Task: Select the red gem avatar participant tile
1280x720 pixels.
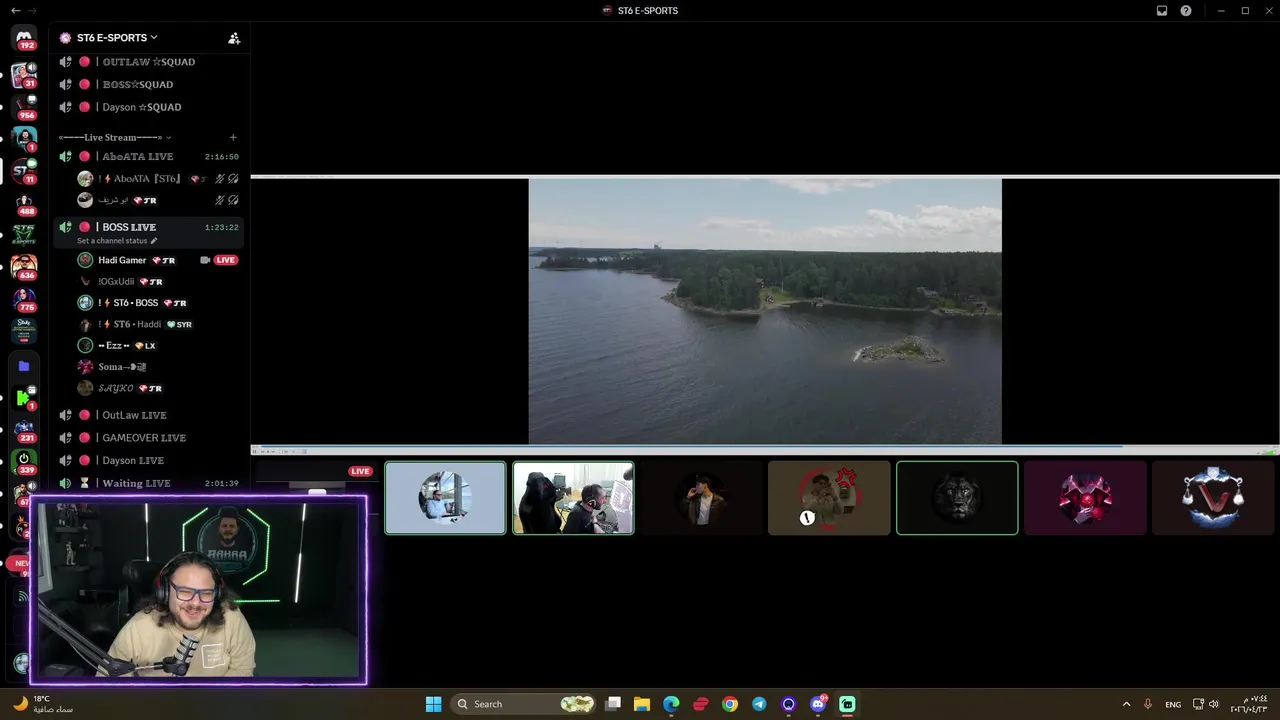Action: (1085, 498)
